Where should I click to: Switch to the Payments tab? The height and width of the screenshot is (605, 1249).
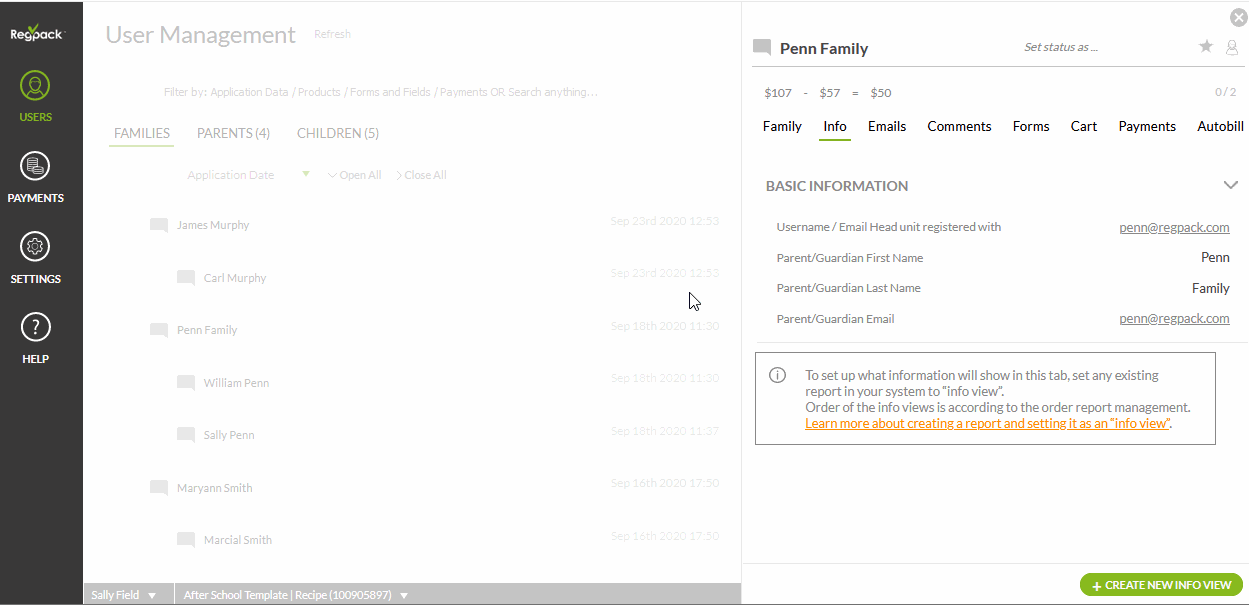click(1147, 127)
